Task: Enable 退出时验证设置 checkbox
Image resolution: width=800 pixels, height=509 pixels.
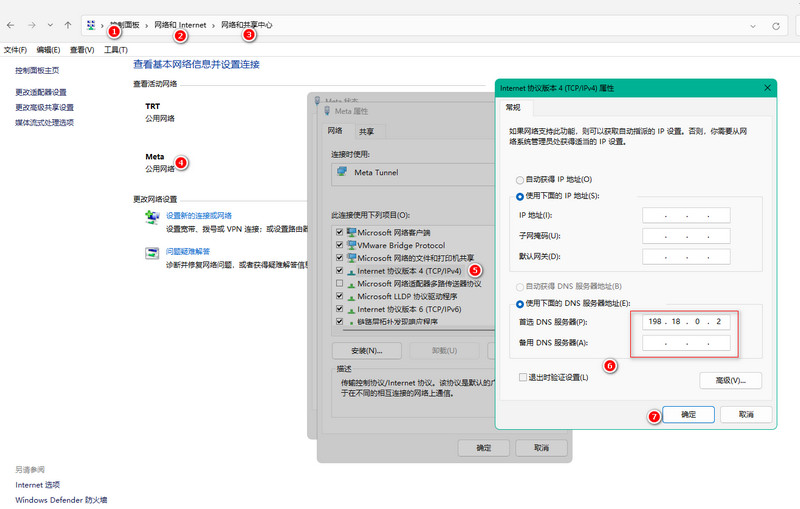Action: pos(523,377)
